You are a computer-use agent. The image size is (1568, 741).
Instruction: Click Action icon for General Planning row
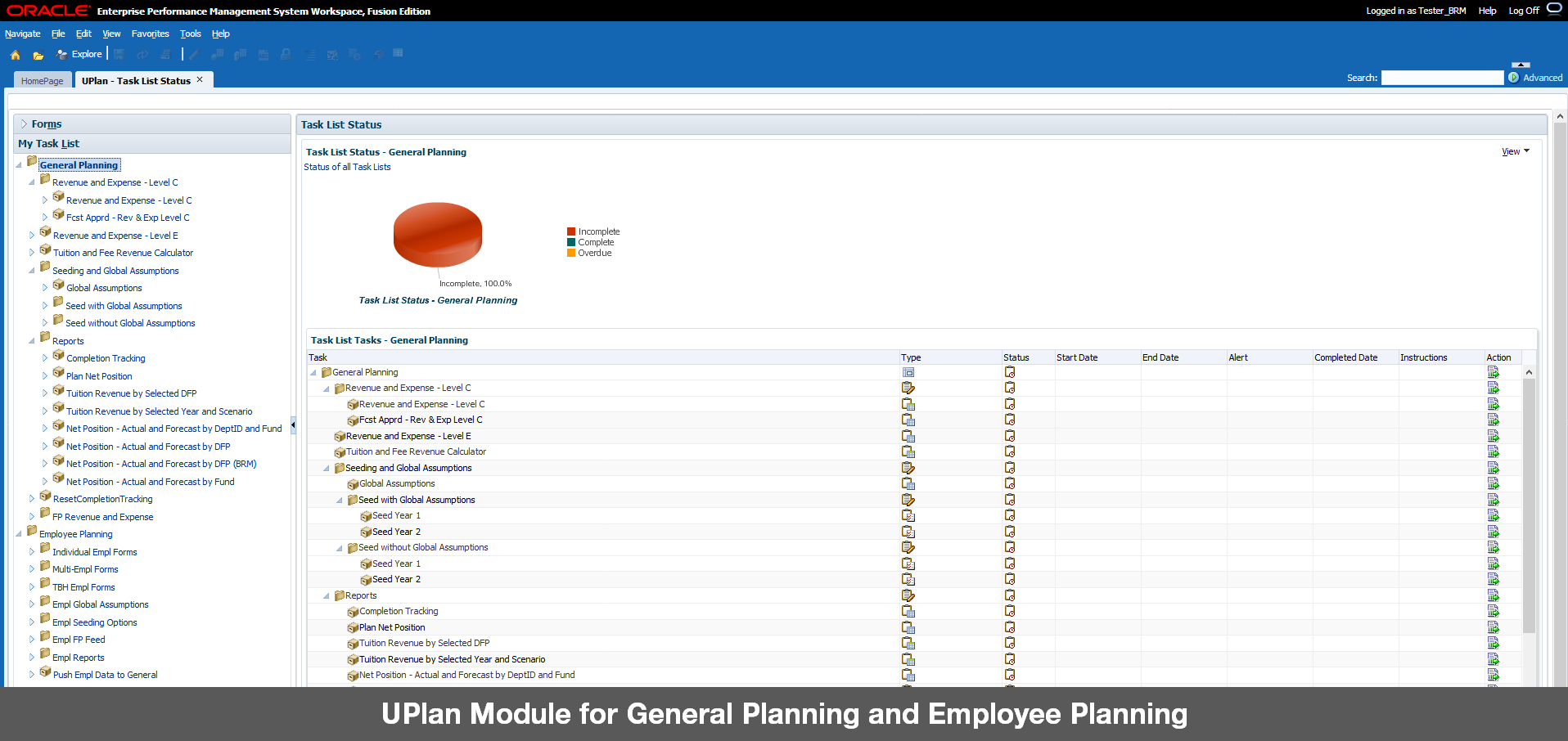point(1493,372)
